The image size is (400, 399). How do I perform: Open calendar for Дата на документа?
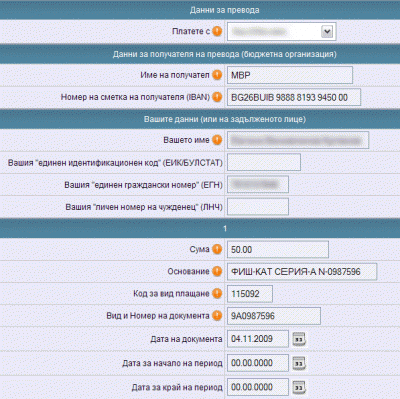pos(299,339)
